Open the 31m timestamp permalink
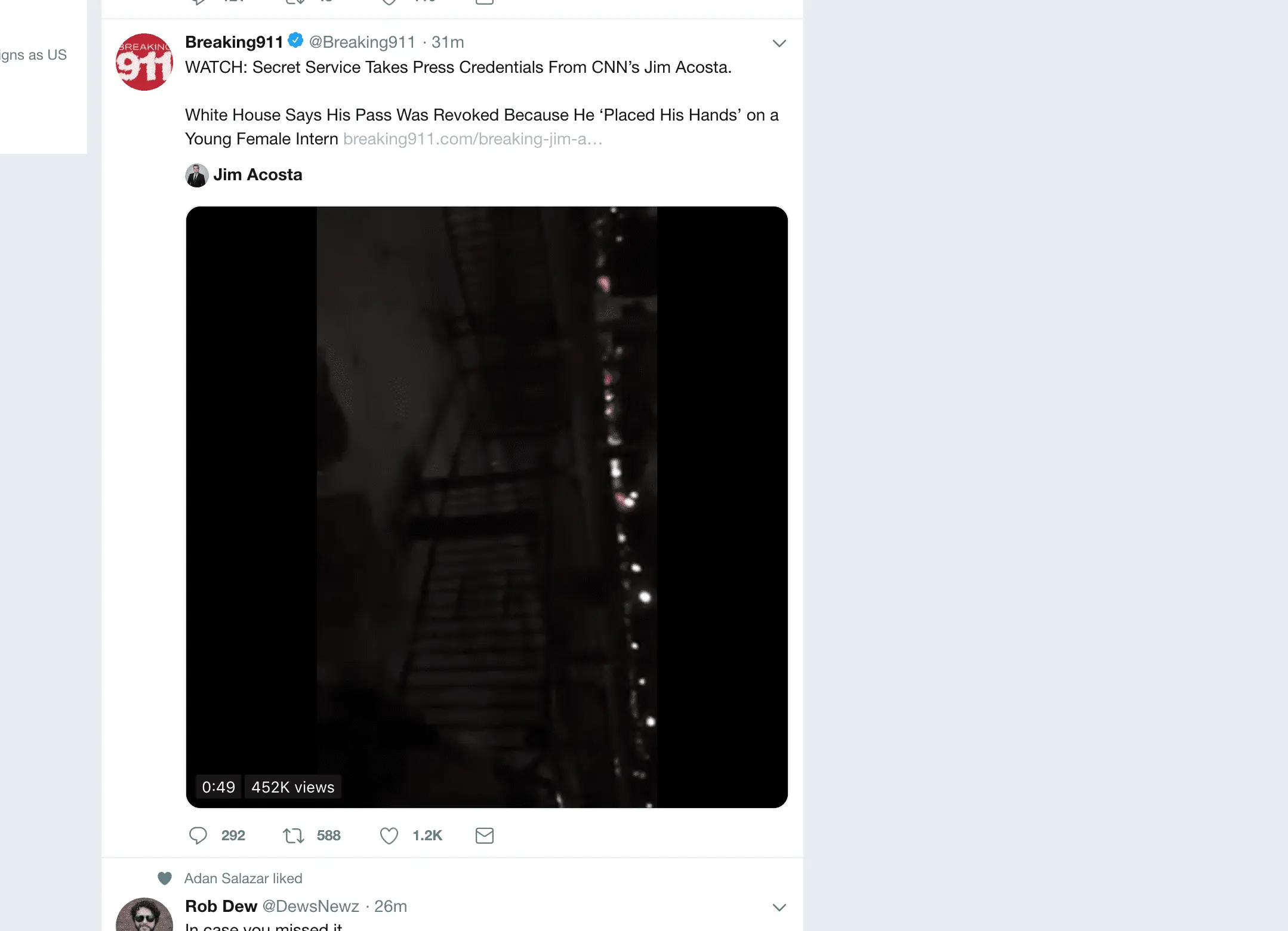Viewport: 1288px width, 931px height. click(x=448, y=42)
